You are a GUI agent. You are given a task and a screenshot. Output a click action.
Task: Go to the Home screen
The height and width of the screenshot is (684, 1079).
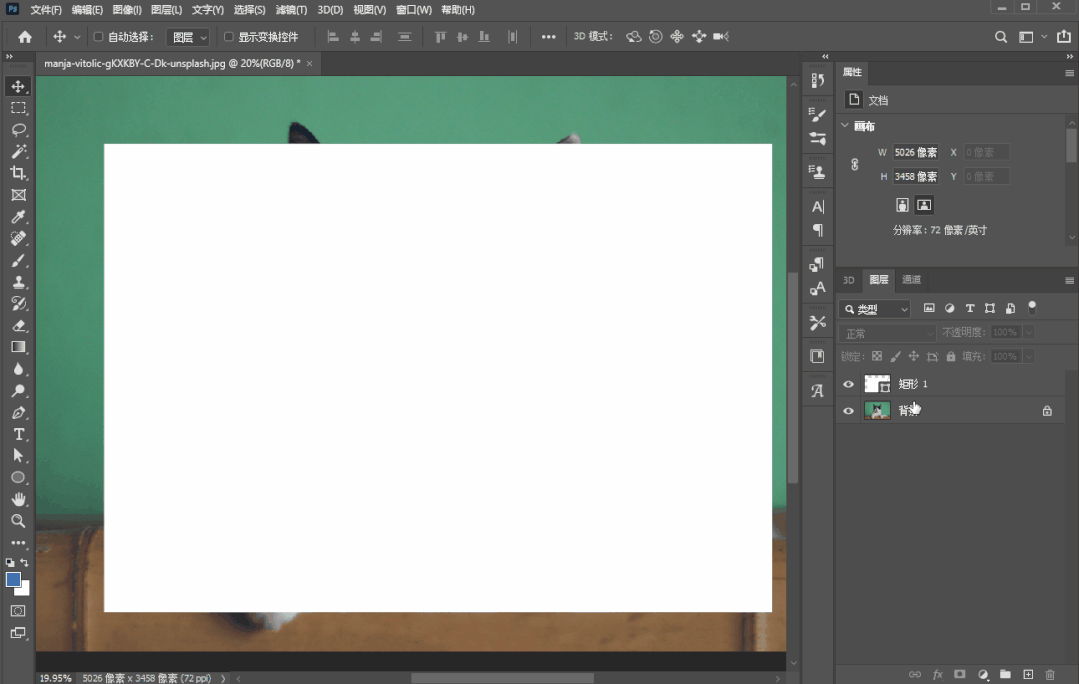(x=25, y=37)
